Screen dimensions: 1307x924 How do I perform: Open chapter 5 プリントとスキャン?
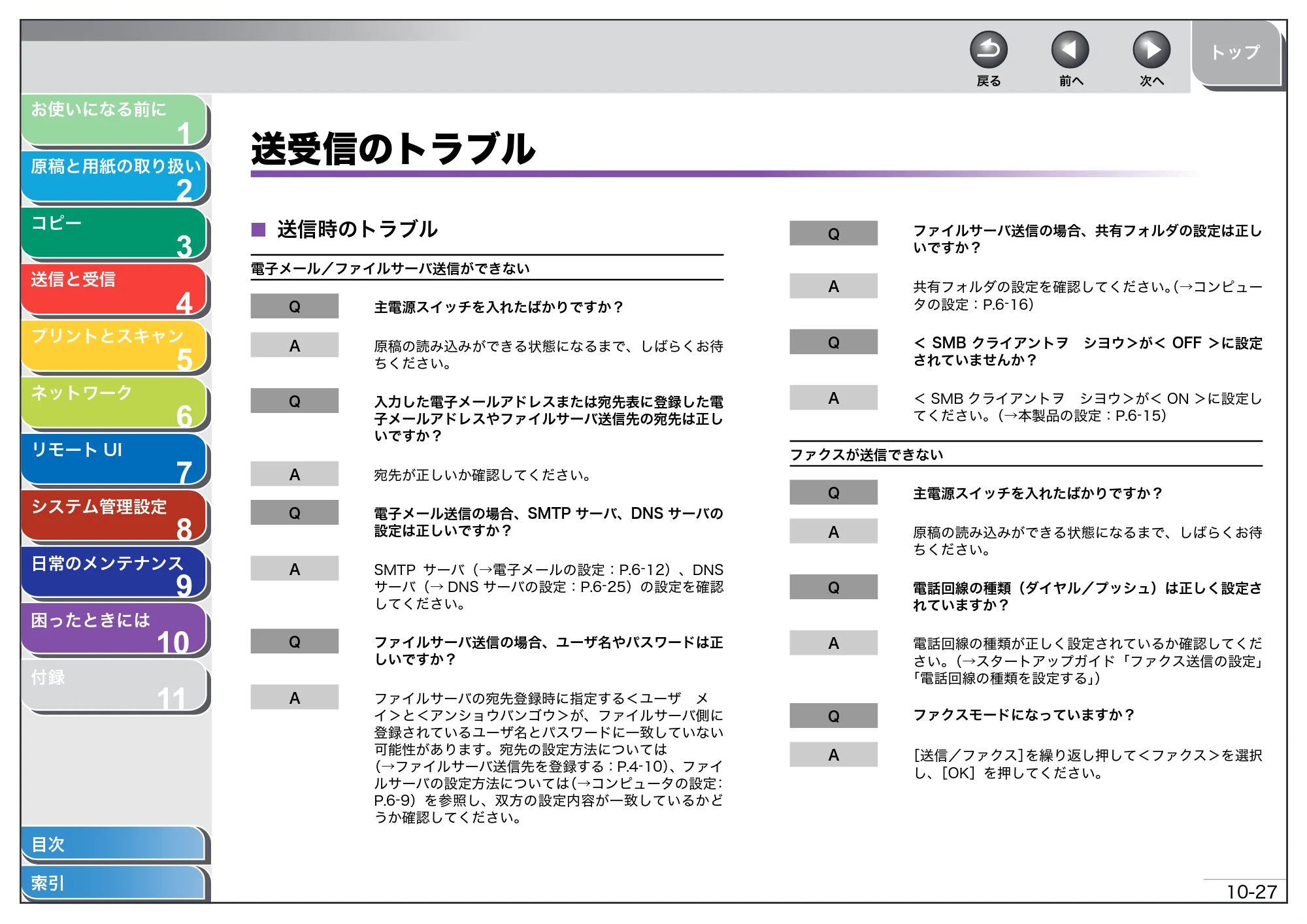[x=114, y=347]
